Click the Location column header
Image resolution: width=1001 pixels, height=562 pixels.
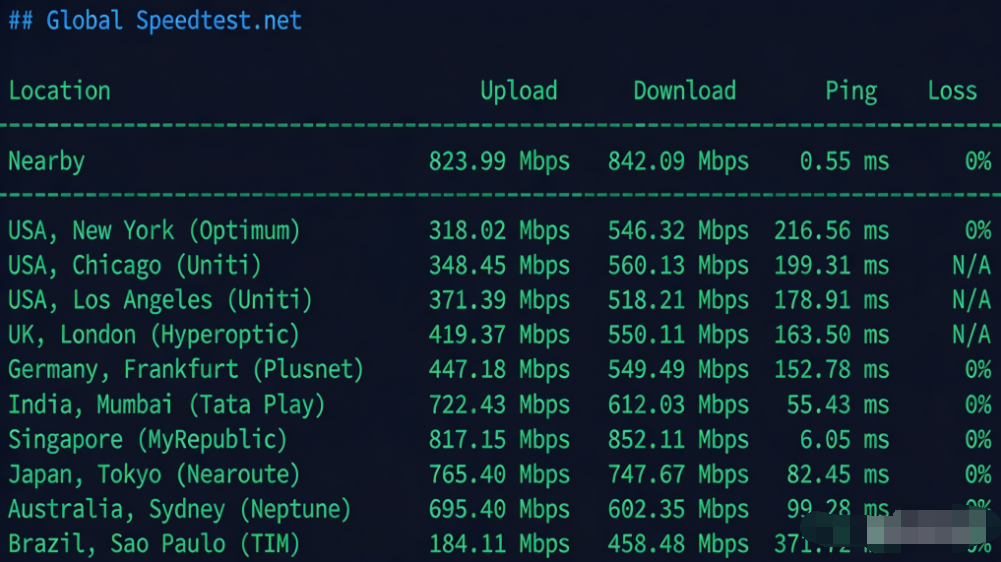(x=59, y=91)
